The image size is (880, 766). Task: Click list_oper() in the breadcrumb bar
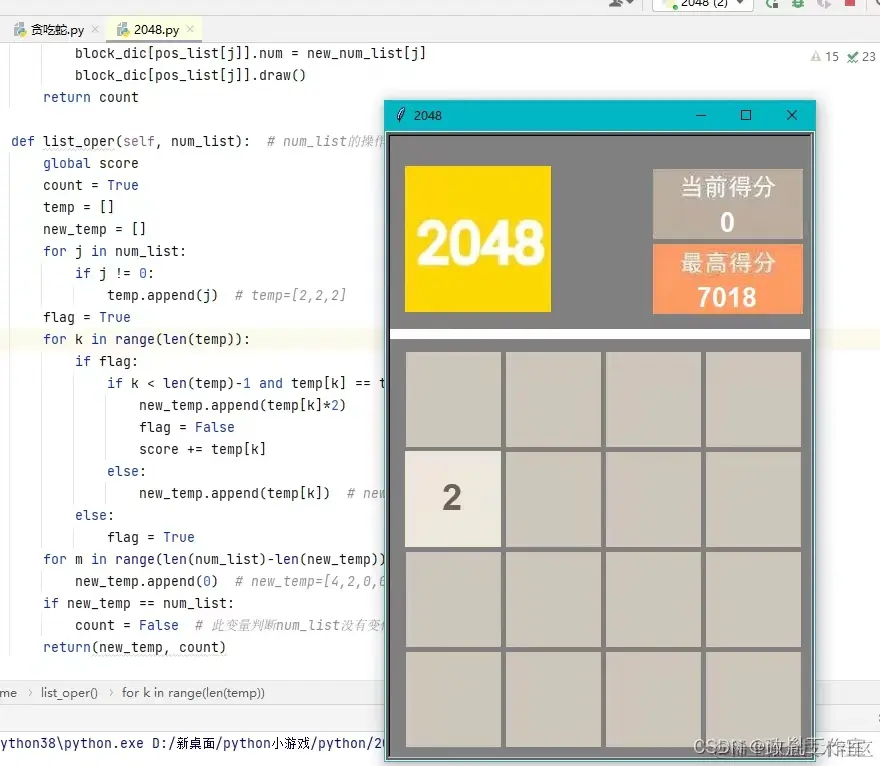pos(69,693)
